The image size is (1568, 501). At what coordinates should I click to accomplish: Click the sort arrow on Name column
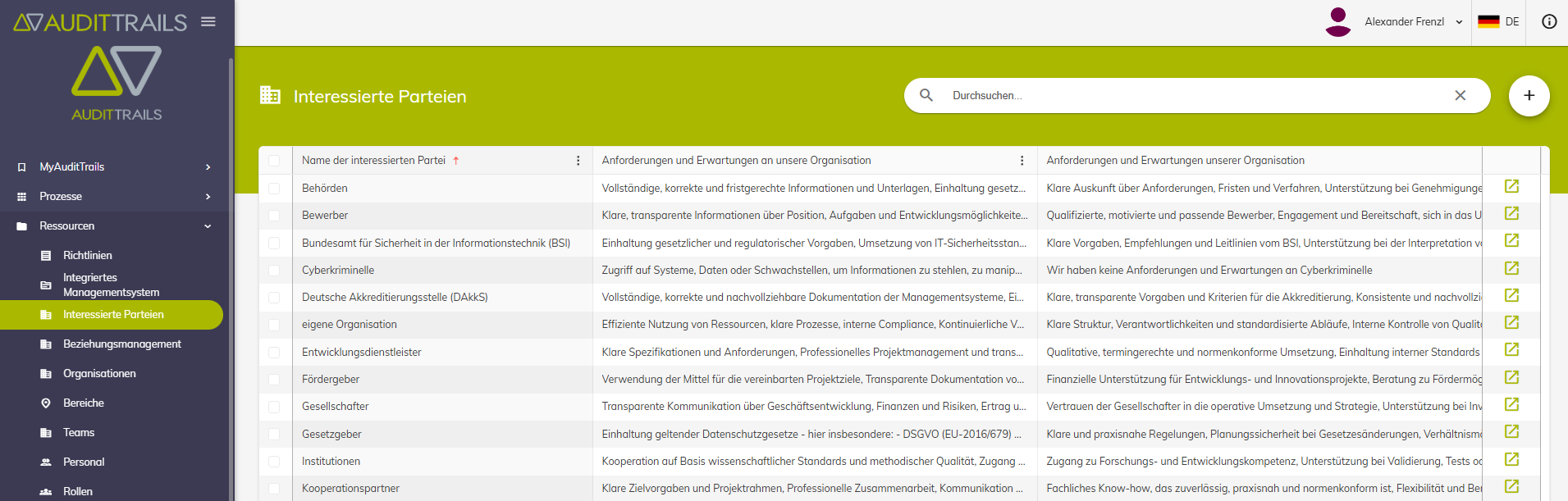[456, 161]
